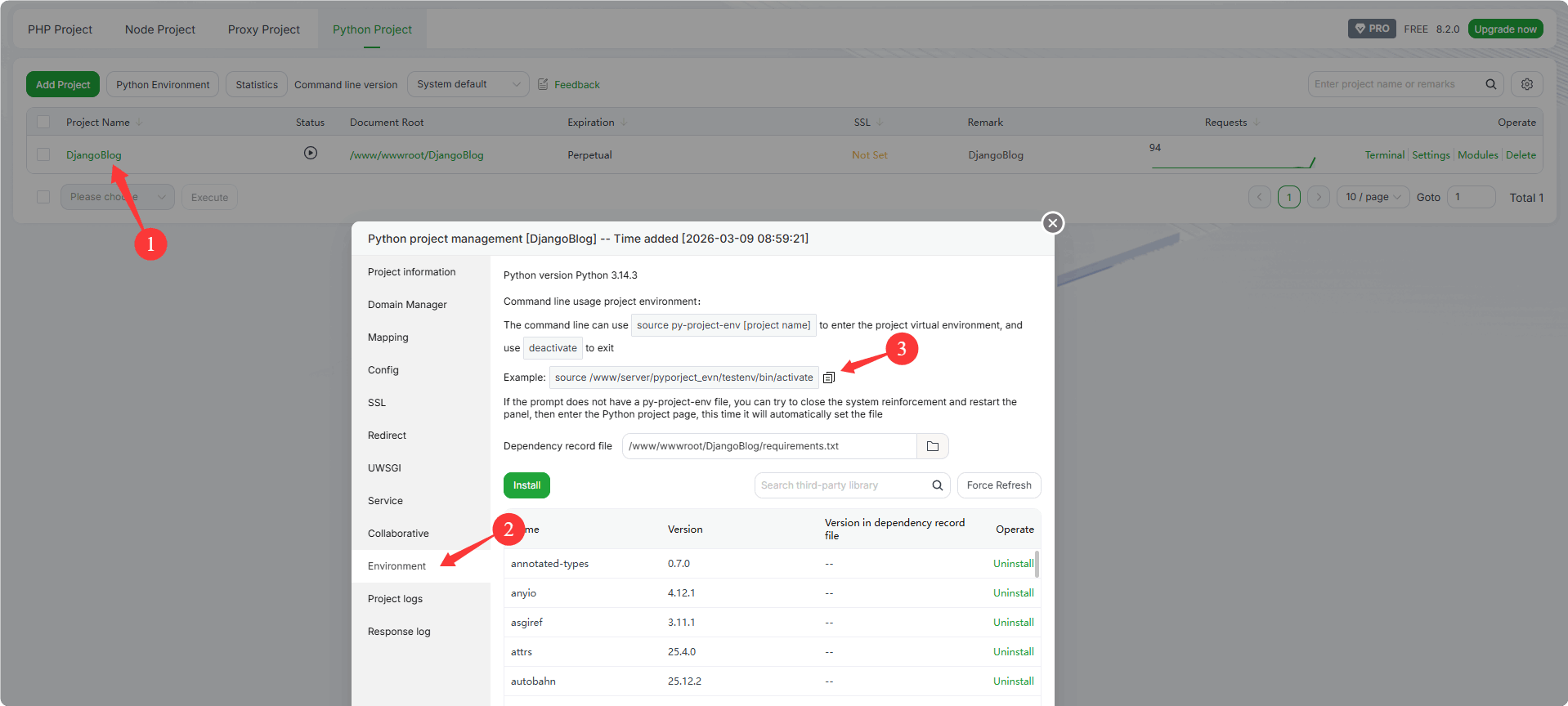Click the Force Refresh button
Screen dimensions: 1568x706
click(998, 485)
